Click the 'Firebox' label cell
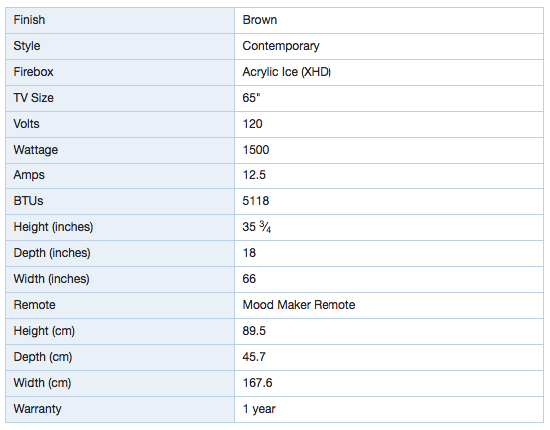 tap(120, 72)
